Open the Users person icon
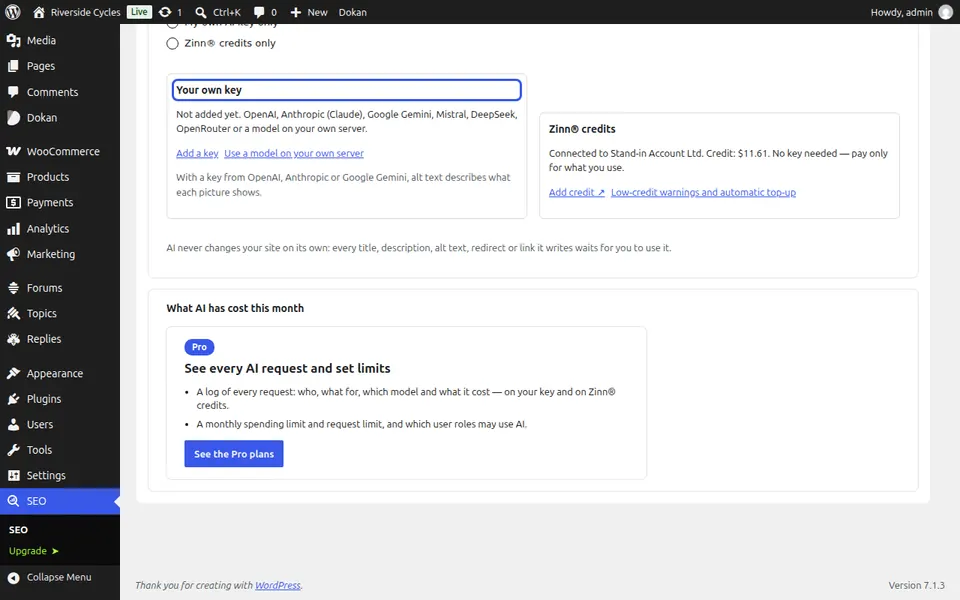Viewport: 960px width, 600px height. [13, 424]
